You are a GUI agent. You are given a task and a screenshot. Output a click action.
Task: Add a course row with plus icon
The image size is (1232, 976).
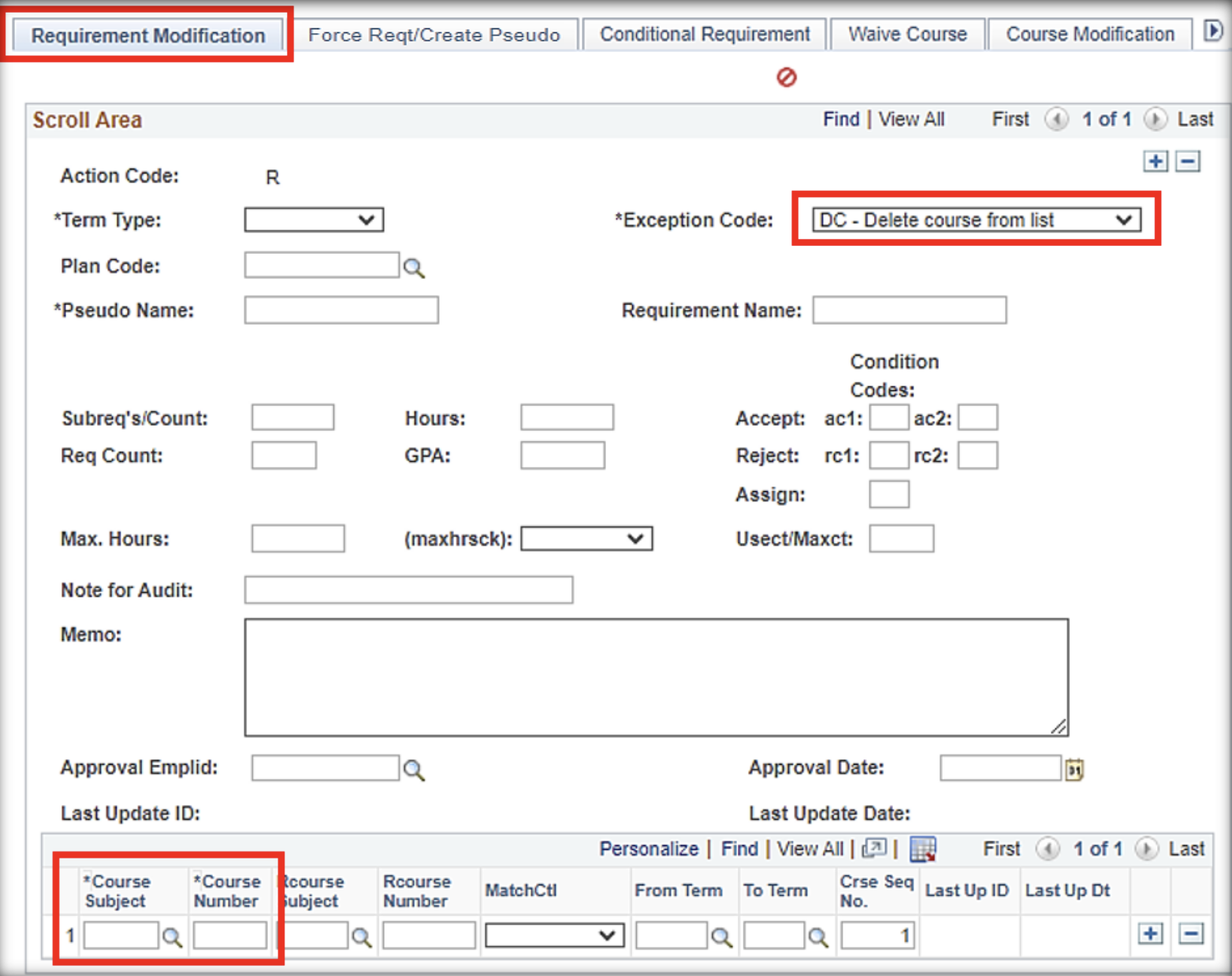[1151, 934]
